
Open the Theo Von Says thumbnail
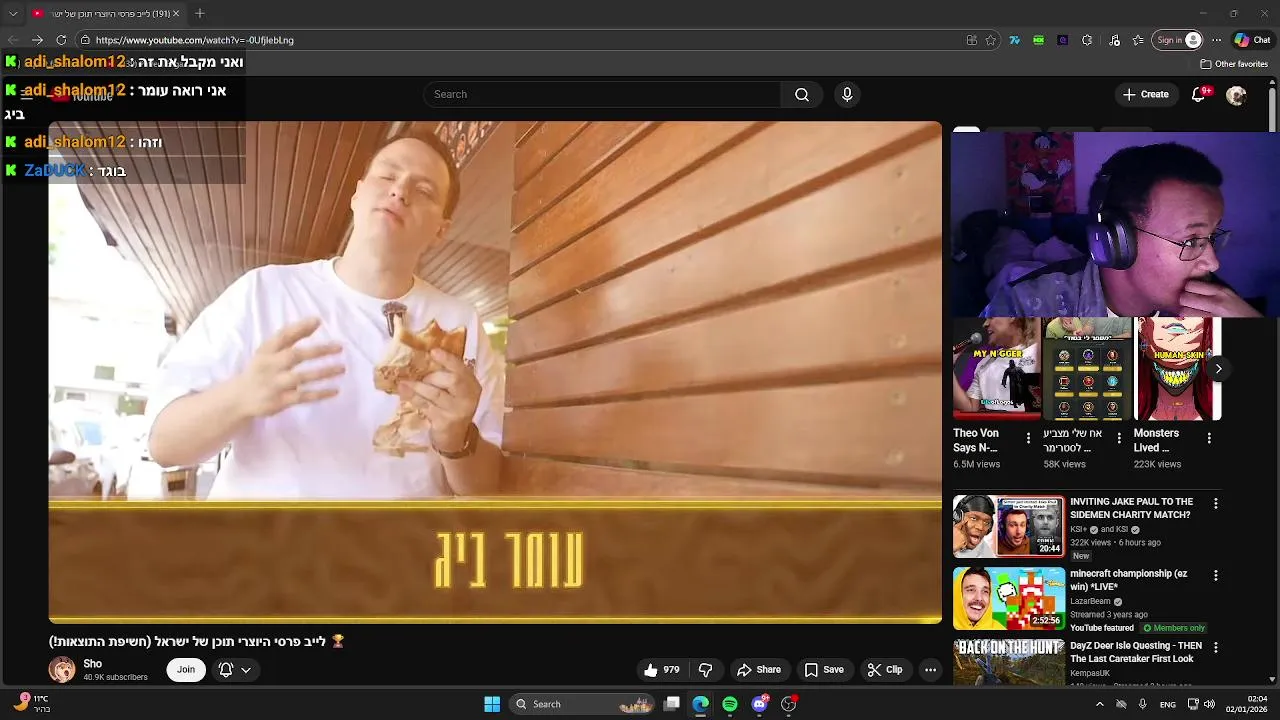pos(997,368)
